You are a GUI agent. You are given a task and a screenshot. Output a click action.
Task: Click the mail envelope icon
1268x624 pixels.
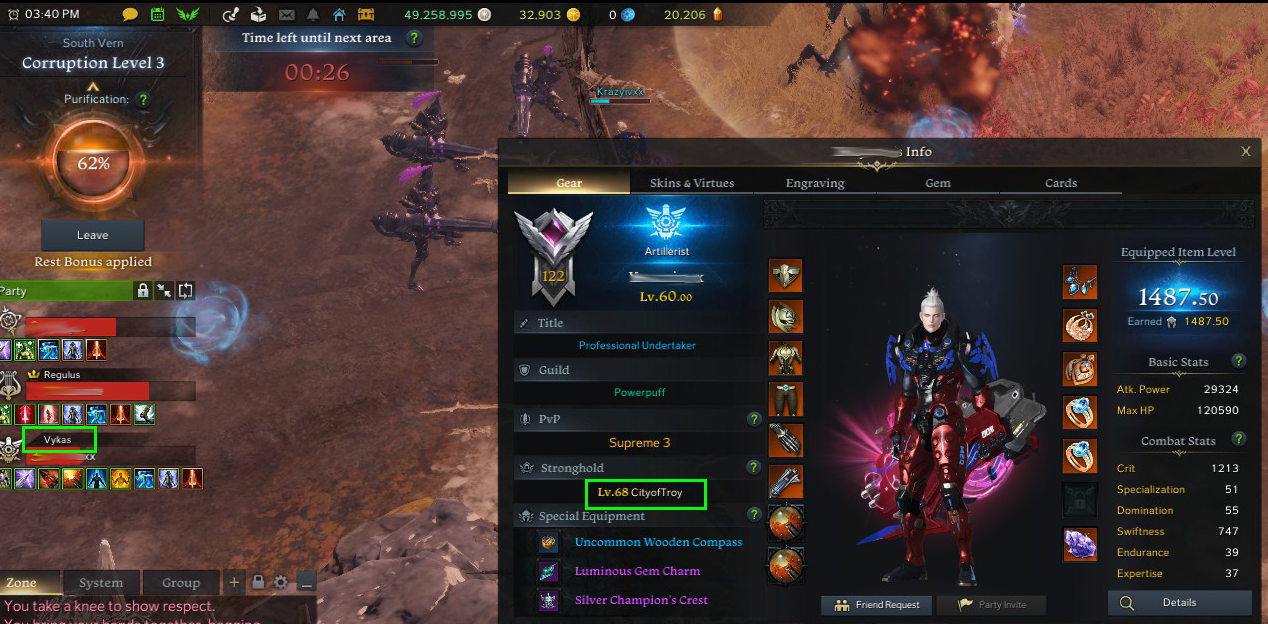[x=287, y=15]
